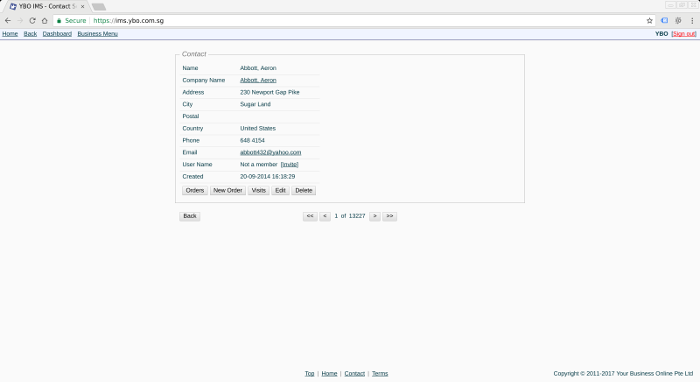This screenshot has width=700, height=382.
Task: Jump to the last record with >>
Action: point(390,216)
